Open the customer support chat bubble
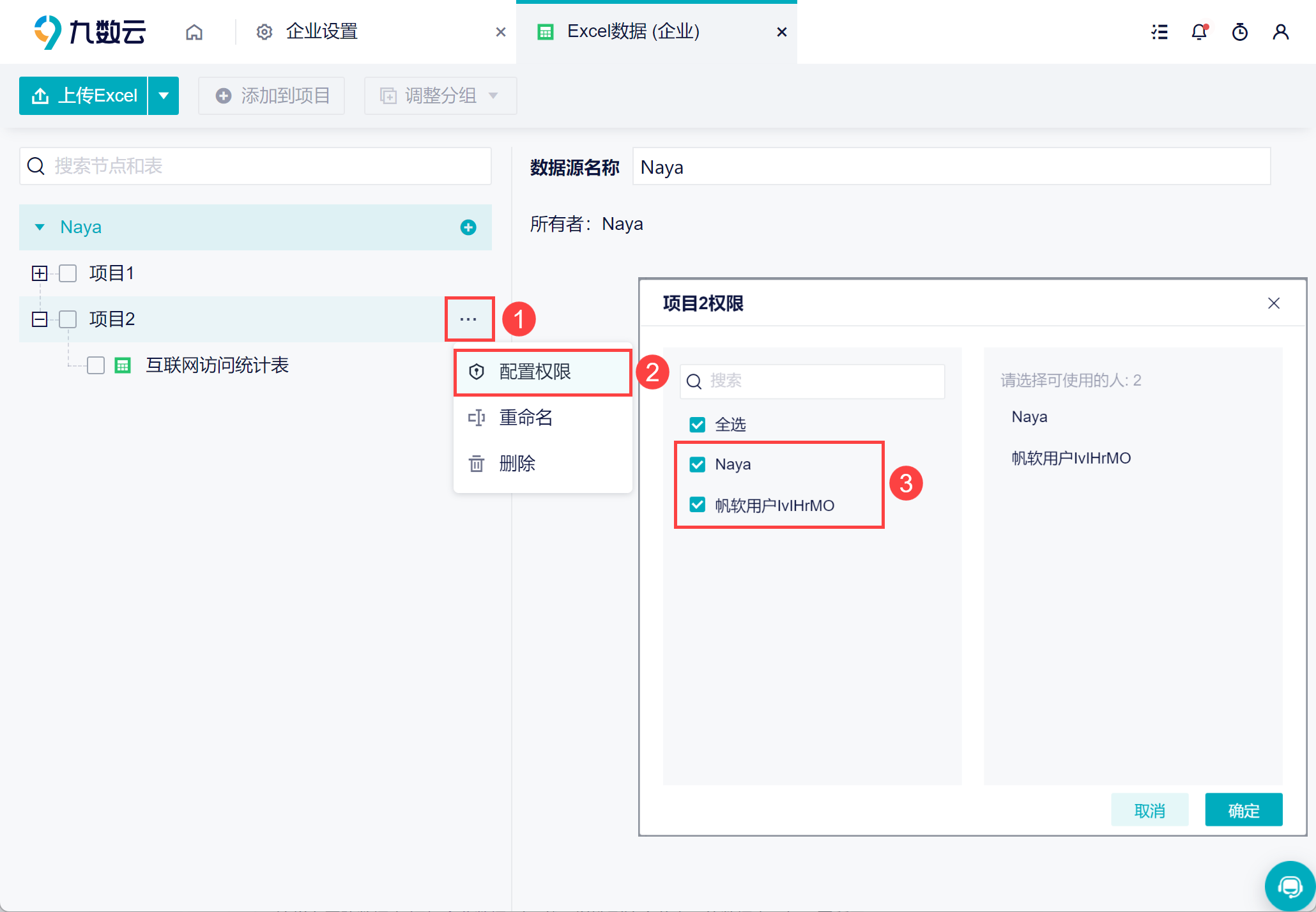This screenshot has width=1316, height=912. coord(1290,886)
